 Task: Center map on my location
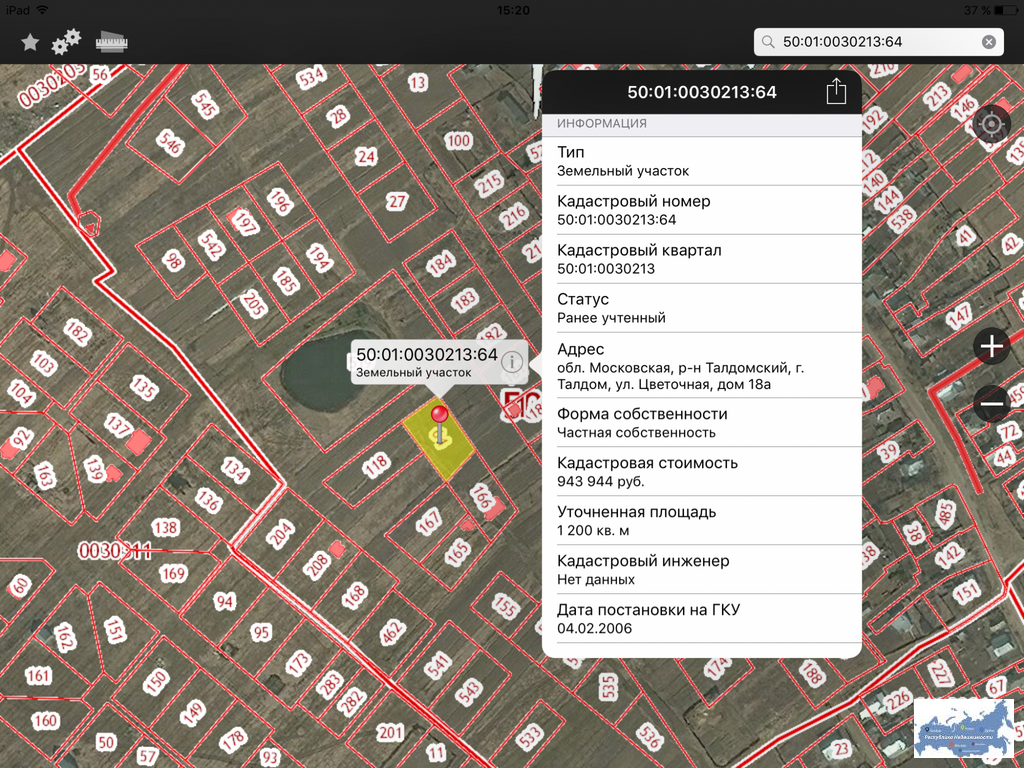[991, 124]
